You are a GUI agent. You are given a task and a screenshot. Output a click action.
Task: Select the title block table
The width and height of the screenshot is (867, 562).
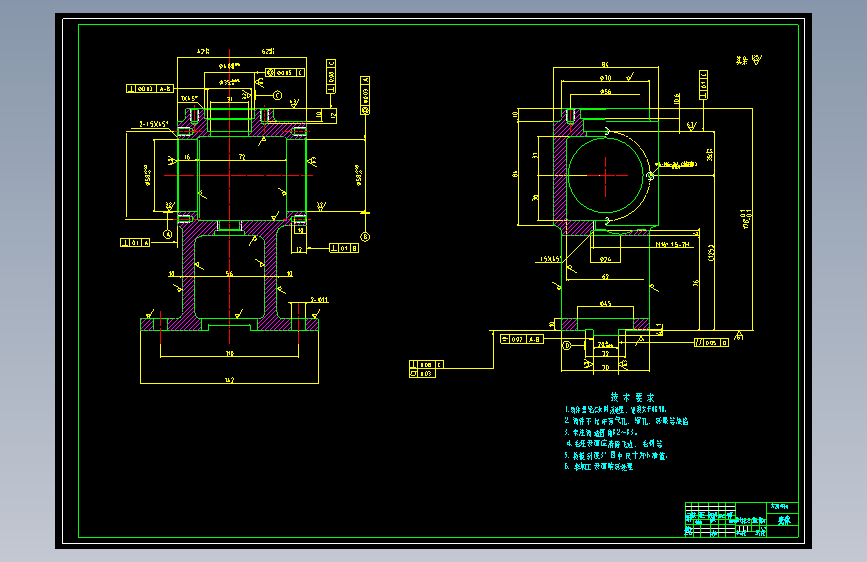741,519
